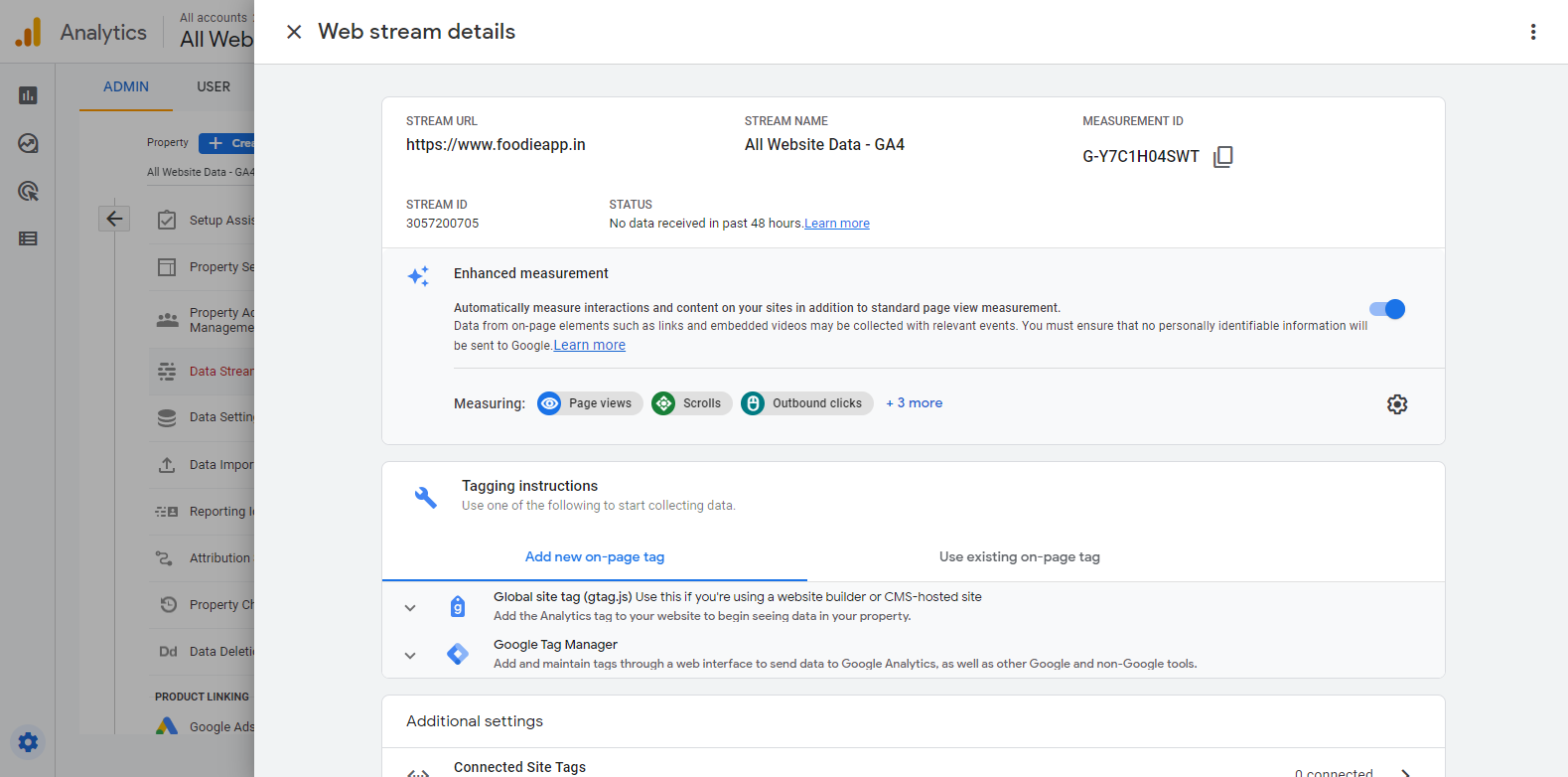This screenshot has height=777, width=1568.
Task: Switch to Use existing on-page tag tab
Action: (x=1020, y=557)
